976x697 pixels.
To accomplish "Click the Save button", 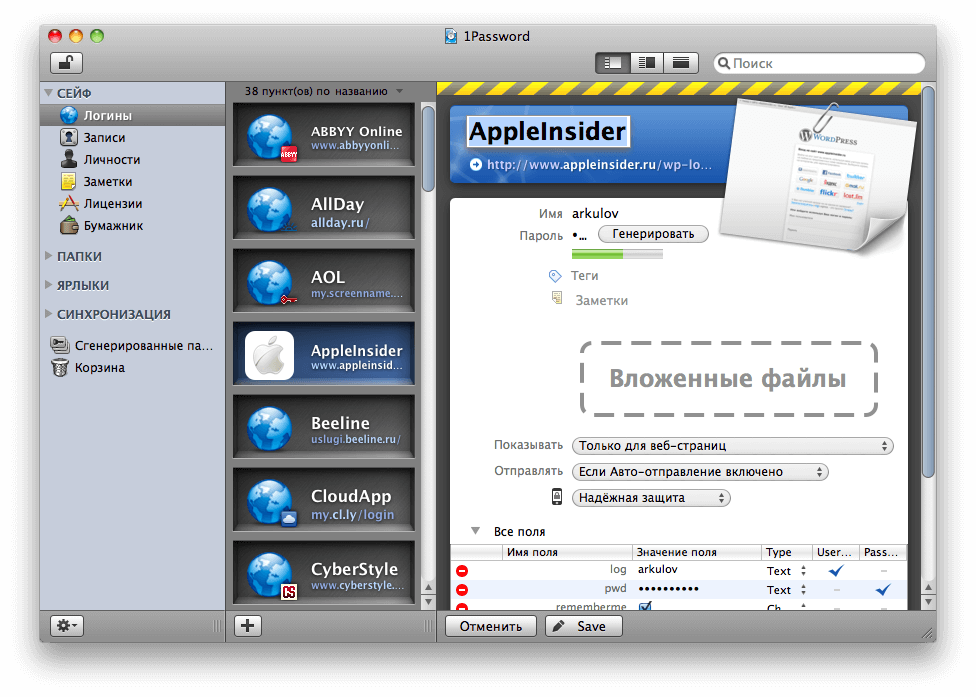I will pos(584,626).
